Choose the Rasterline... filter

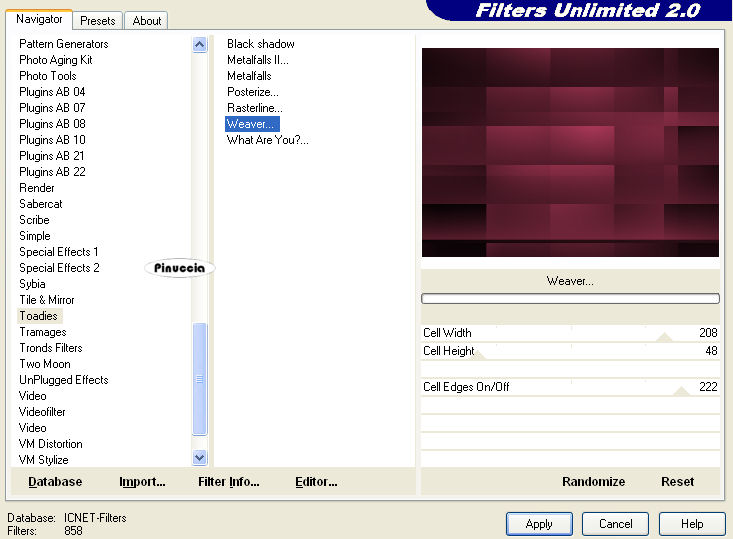point(255,108)
